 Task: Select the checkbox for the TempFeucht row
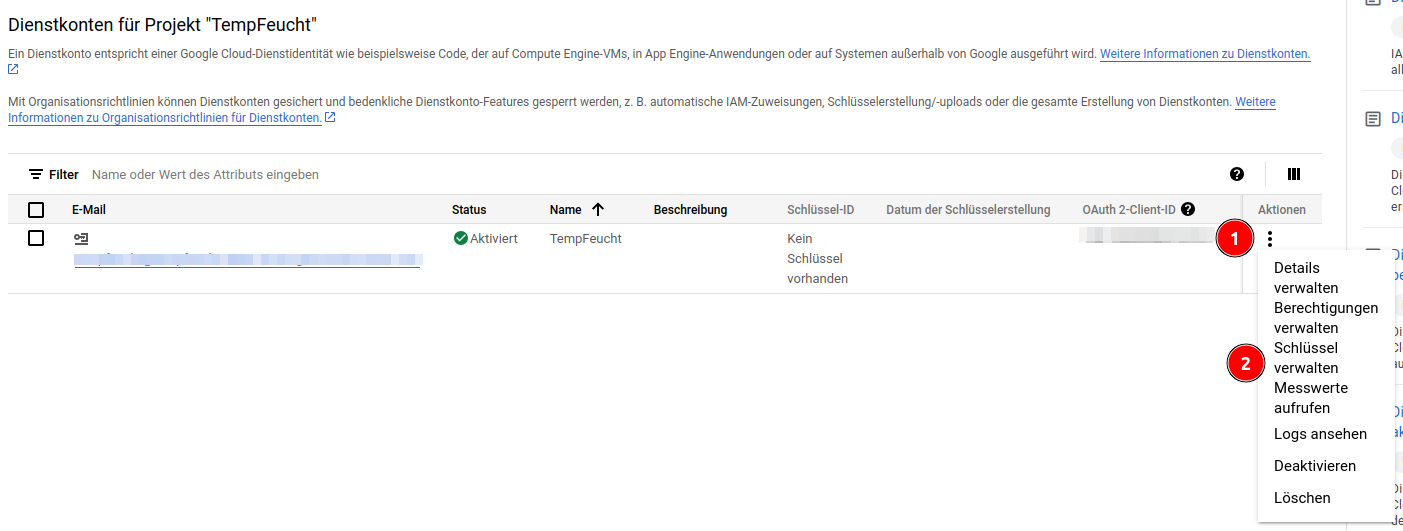click(36, 238)
